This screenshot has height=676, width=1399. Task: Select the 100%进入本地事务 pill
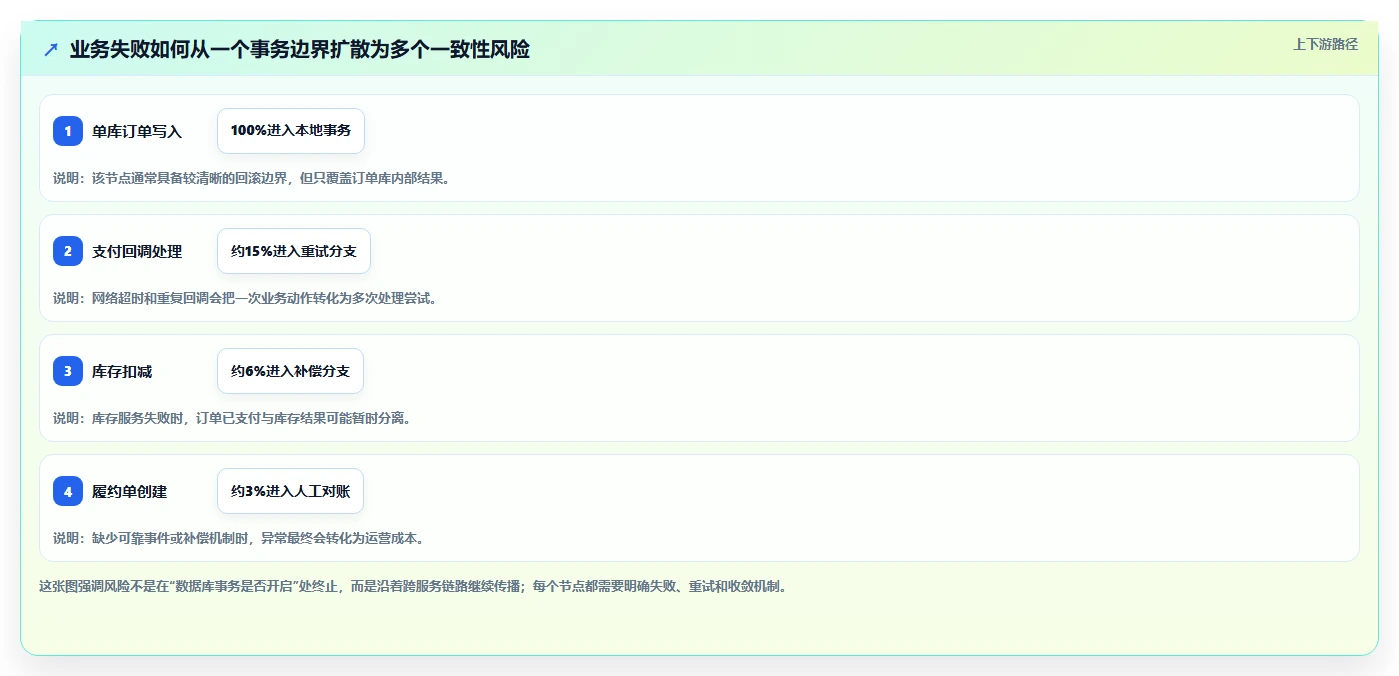pyautogui.click(x=291, y=131)
